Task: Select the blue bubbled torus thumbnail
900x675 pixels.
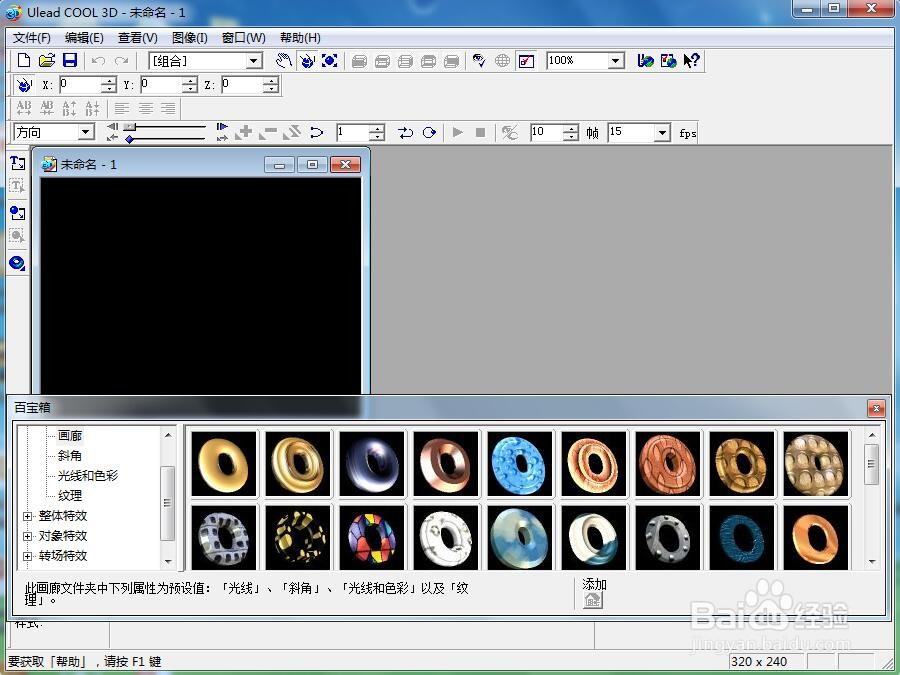Action: click(x=519, y=464)
